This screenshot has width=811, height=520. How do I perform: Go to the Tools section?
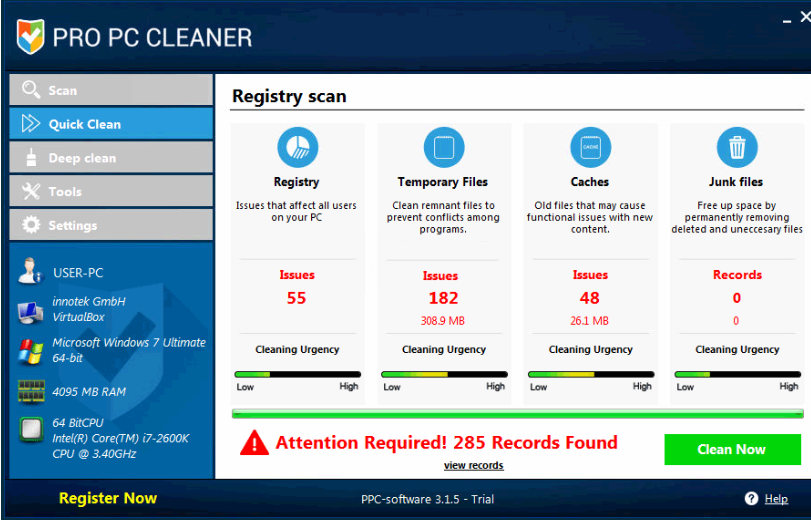pyautogui.click(x=111, y=191)
